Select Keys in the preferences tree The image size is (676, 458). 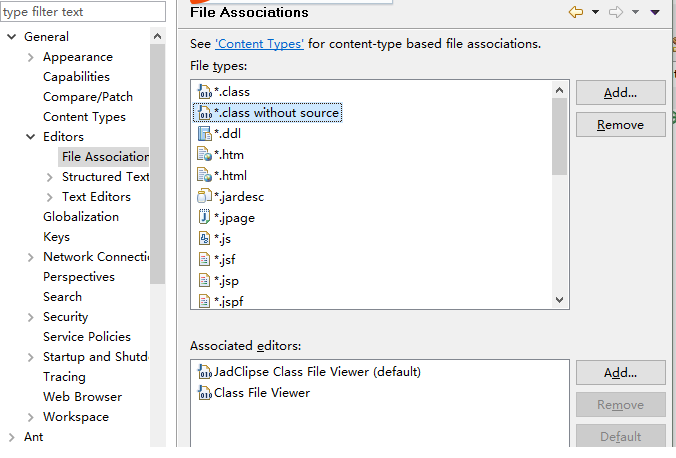coord(56,237)
